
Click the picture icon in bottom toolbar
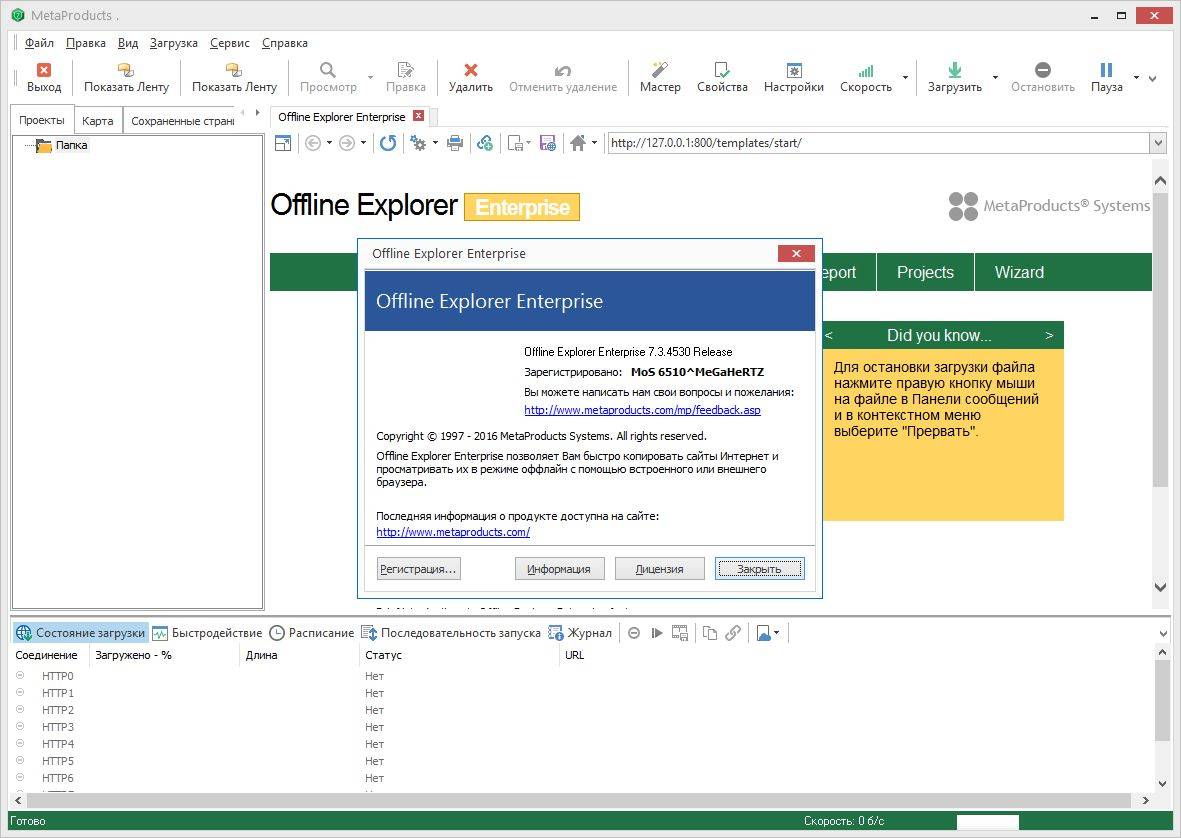pyautogui.click(x=764, y=633)
